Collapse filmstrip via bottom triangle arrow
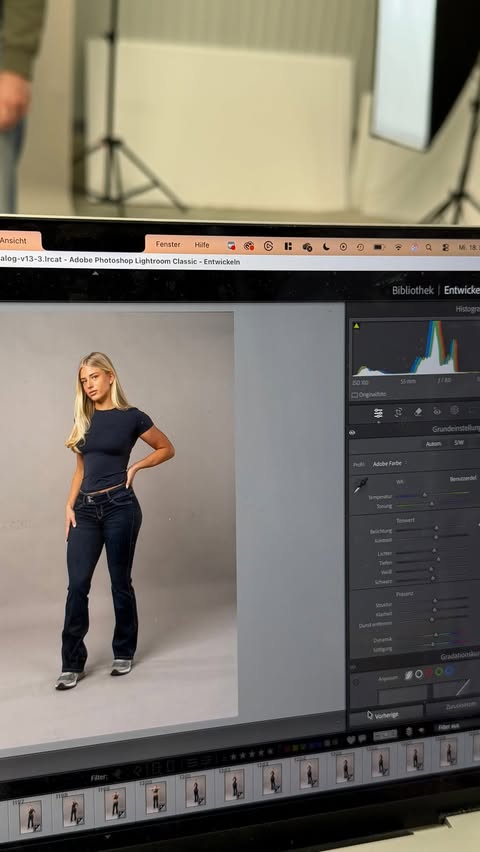 (107, 837)
